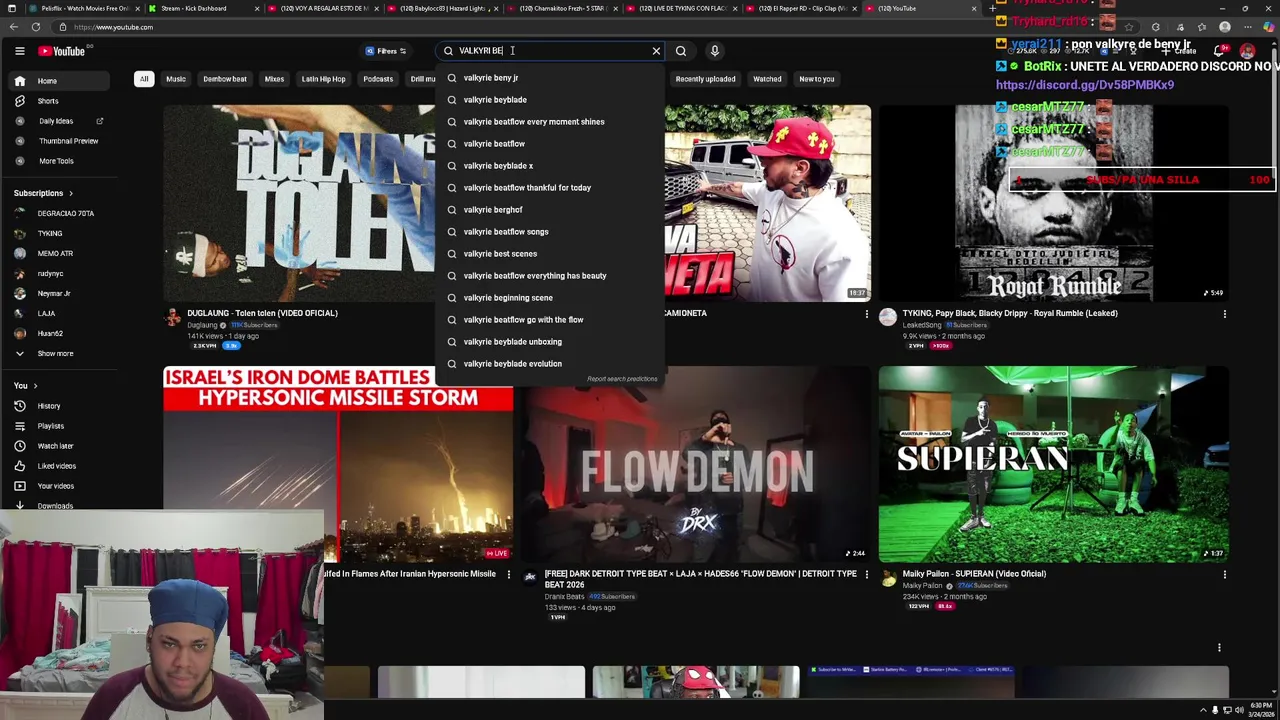Expand the Subscriptions section header
This screenshot has height=720, width=1280.
(44, 193)
